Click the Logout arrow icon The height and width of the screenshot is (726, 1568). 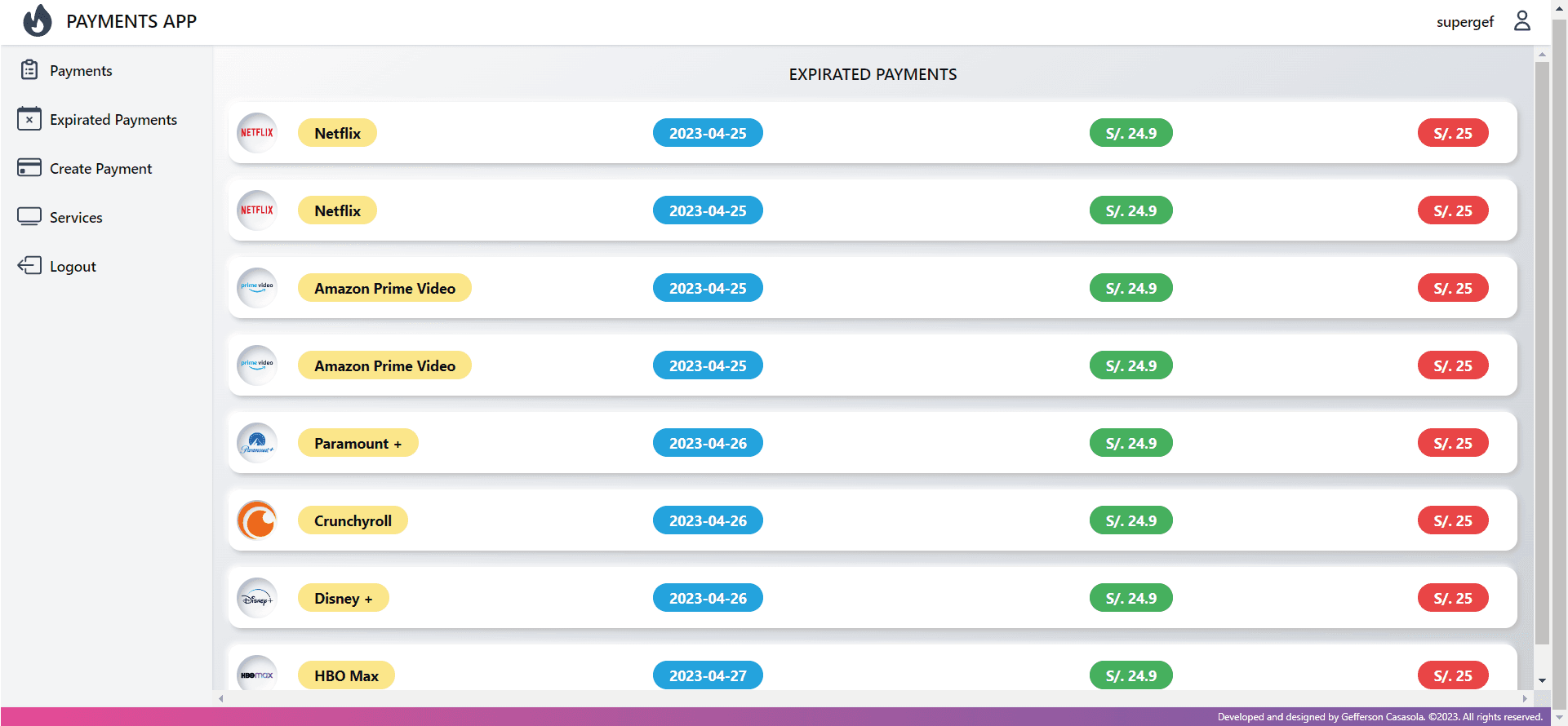point(29,266)
